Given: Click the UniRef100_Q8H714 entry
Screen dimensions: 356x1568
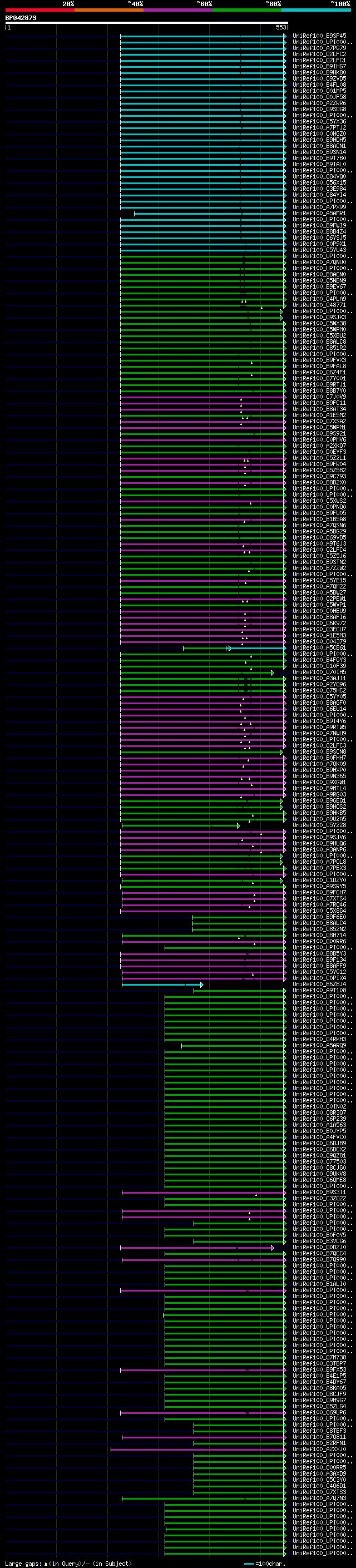Looking at the screenshot, I should click(319, 936).
